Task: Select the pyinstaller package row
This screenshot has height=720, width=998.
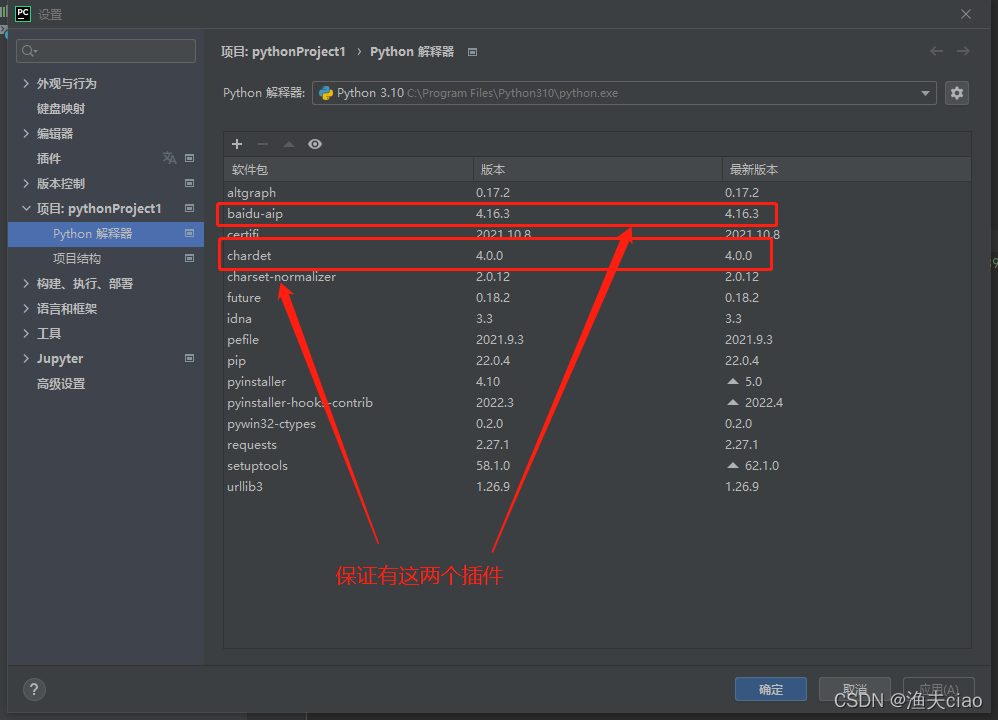Action: (x=597, y=381)
